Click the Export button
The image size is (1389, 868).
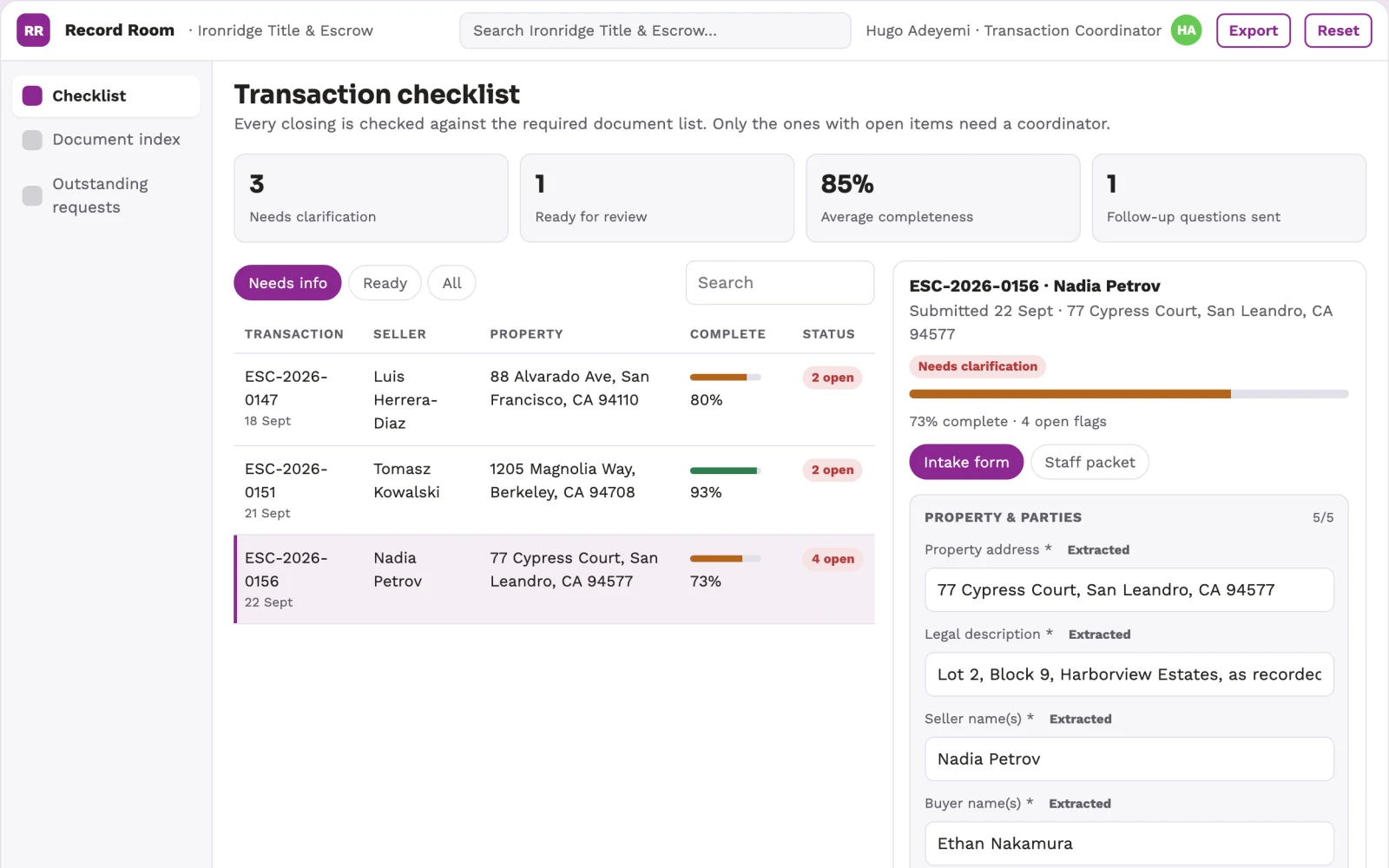(1253, 30)
